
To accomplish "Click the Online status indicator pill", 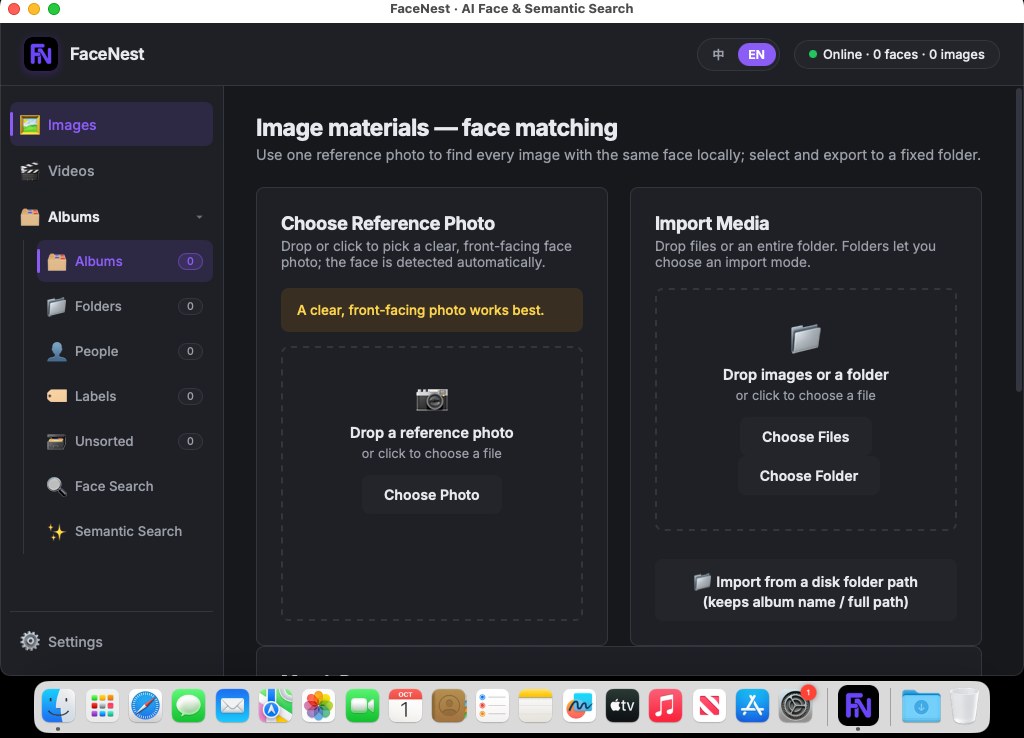I will [897, 55].
